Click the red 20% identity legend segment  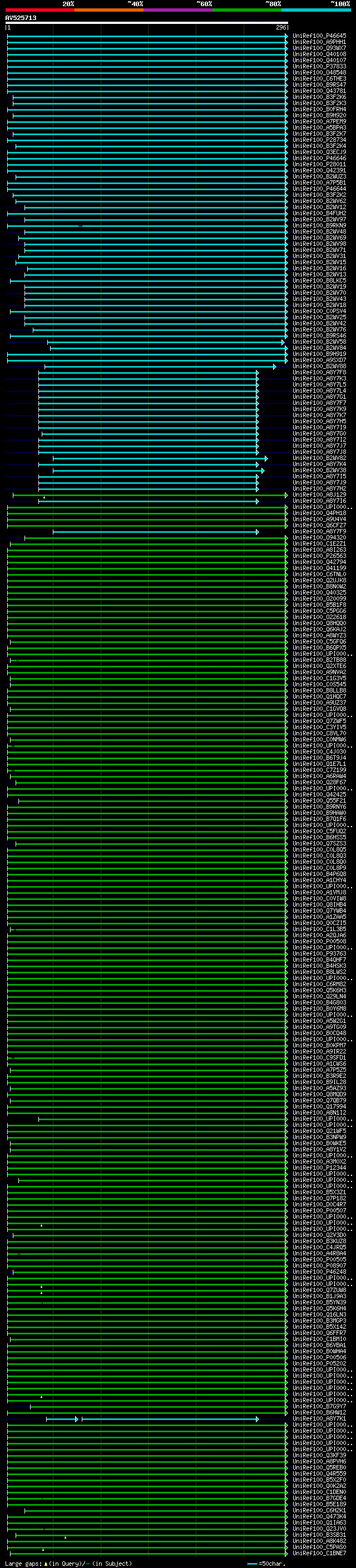coord(39,10)
